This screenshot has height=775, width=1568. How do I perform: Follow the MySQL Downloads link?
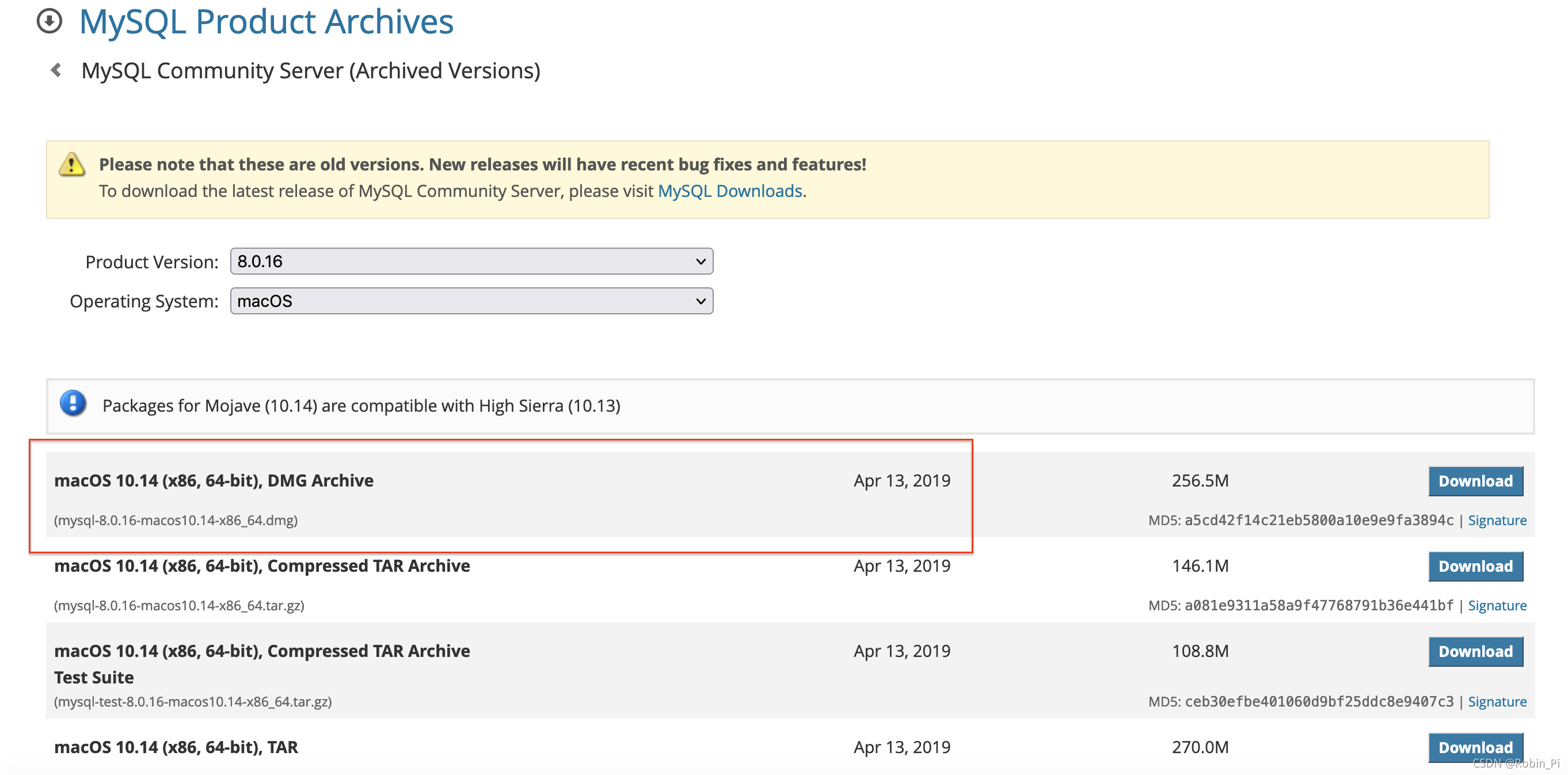point(730,191)
